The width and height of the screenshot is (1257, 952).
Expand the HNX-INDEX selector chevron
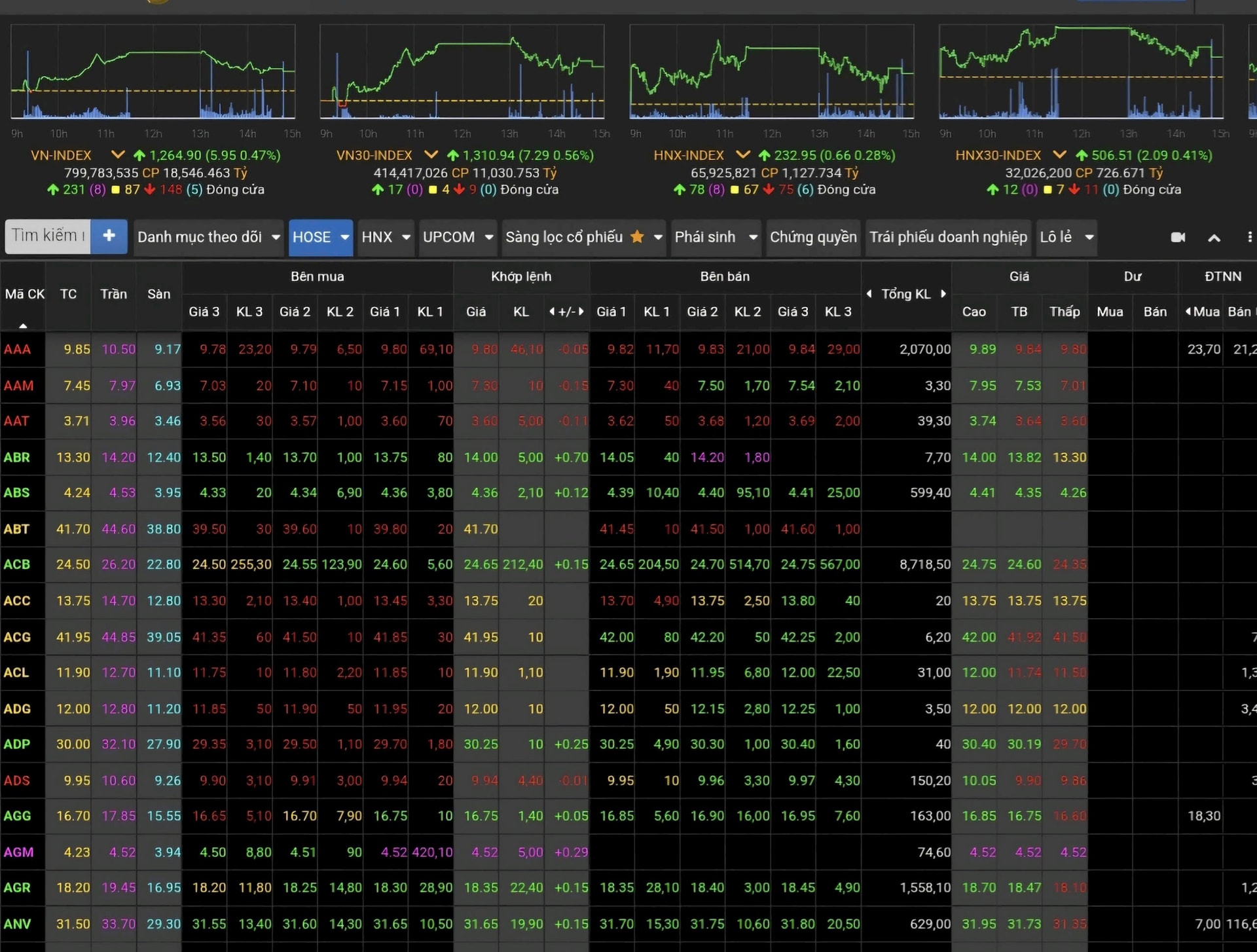(x=742, y=155)
